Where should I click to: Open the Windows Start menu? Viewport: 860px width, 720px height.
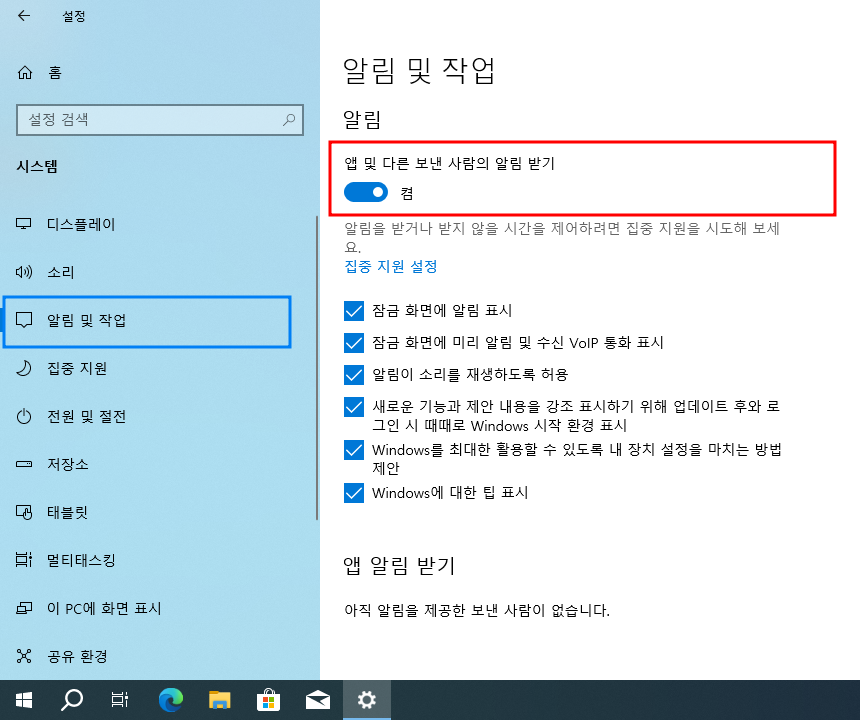pyautogui.click(x=24, y=700)
